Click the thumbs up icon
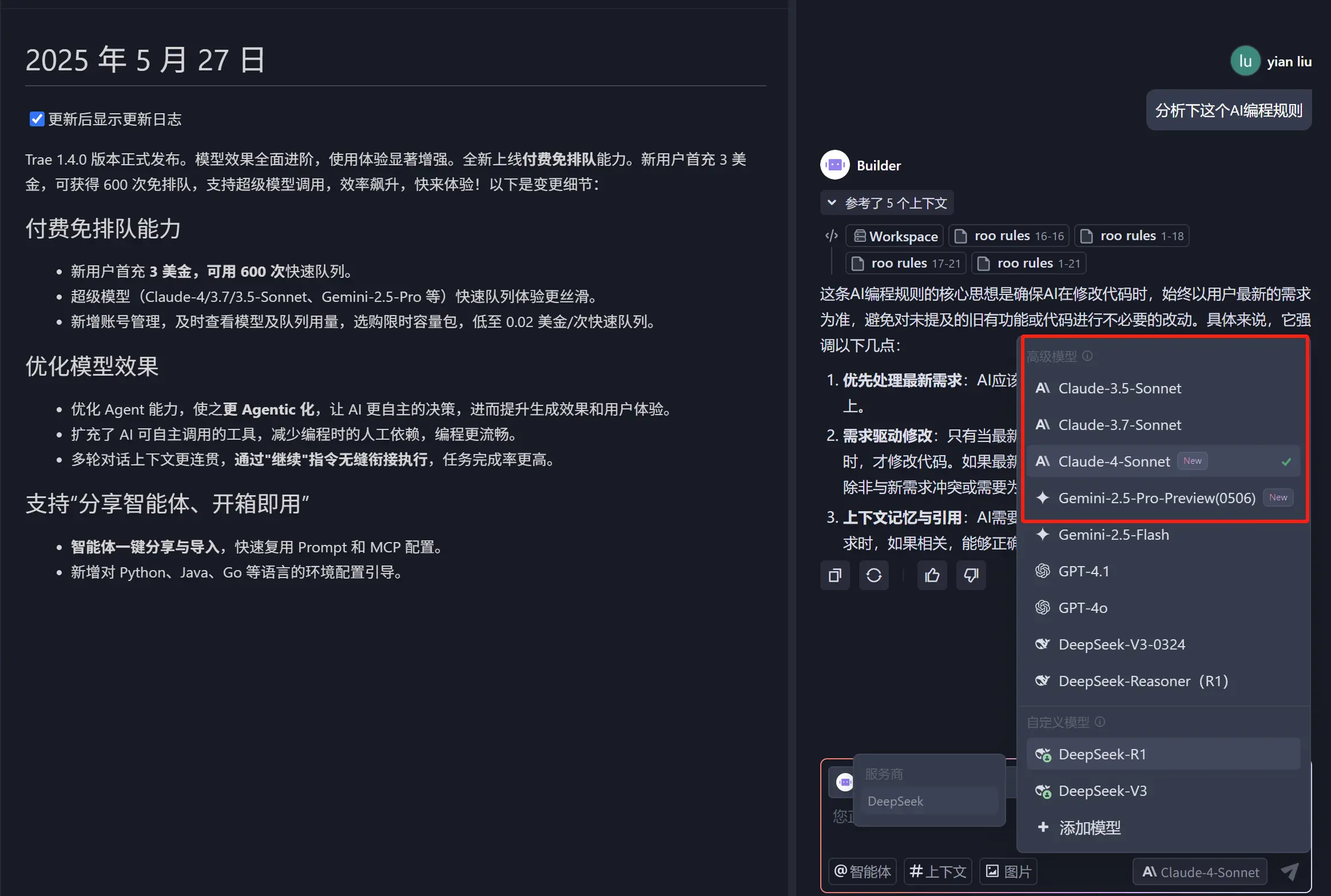Image resolution: width=1331 pixels, height=896 pixels. click(932, 575)
